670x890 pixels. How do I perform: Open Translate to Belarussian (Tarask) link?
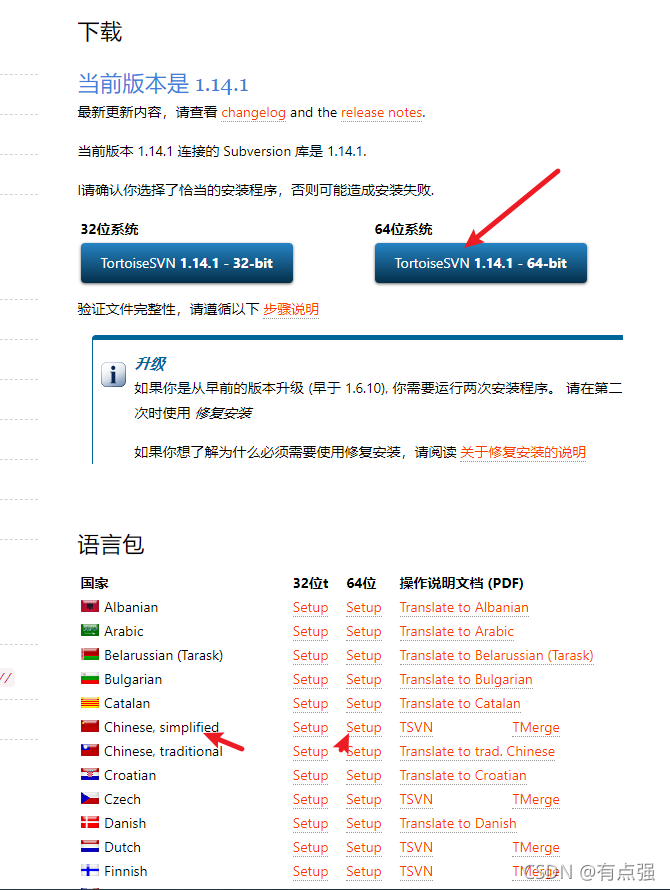pyautogui.click(x=496, y=655)
